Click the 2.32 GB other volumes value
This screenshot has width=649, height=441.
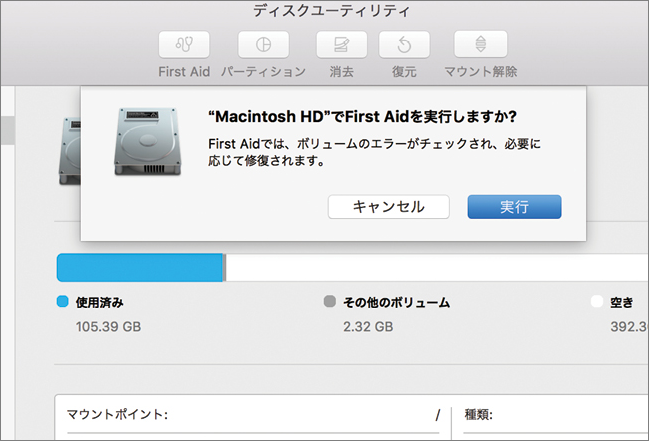368,327
